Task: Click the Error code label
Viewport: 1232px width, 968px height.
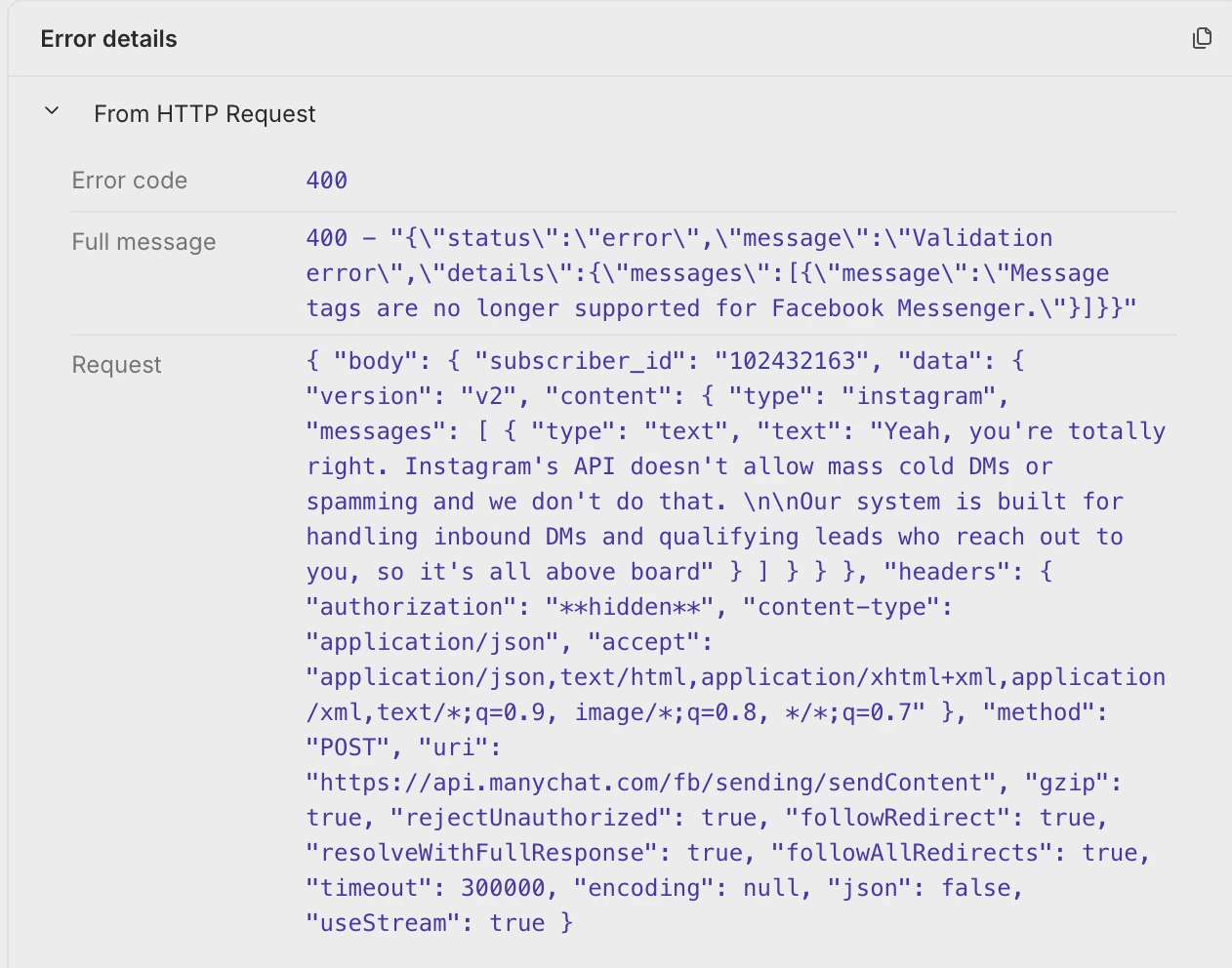Action: pos(129,181)
